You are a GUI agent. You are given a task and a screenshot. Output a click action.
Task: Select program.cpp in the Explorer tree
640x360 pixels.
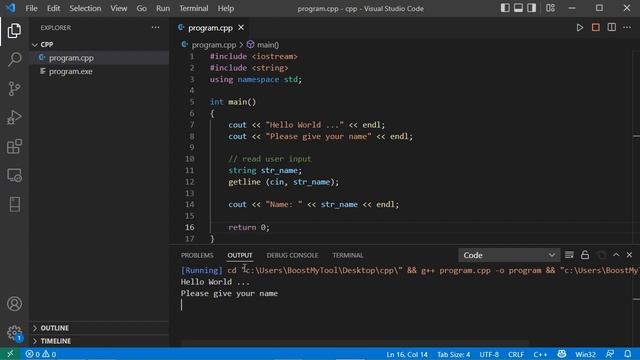pos(100,58)
